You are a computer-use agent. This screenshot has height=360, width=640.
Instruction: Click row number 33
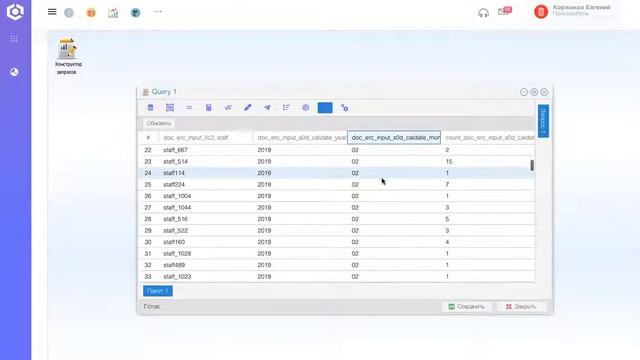[x=148, y=276]
